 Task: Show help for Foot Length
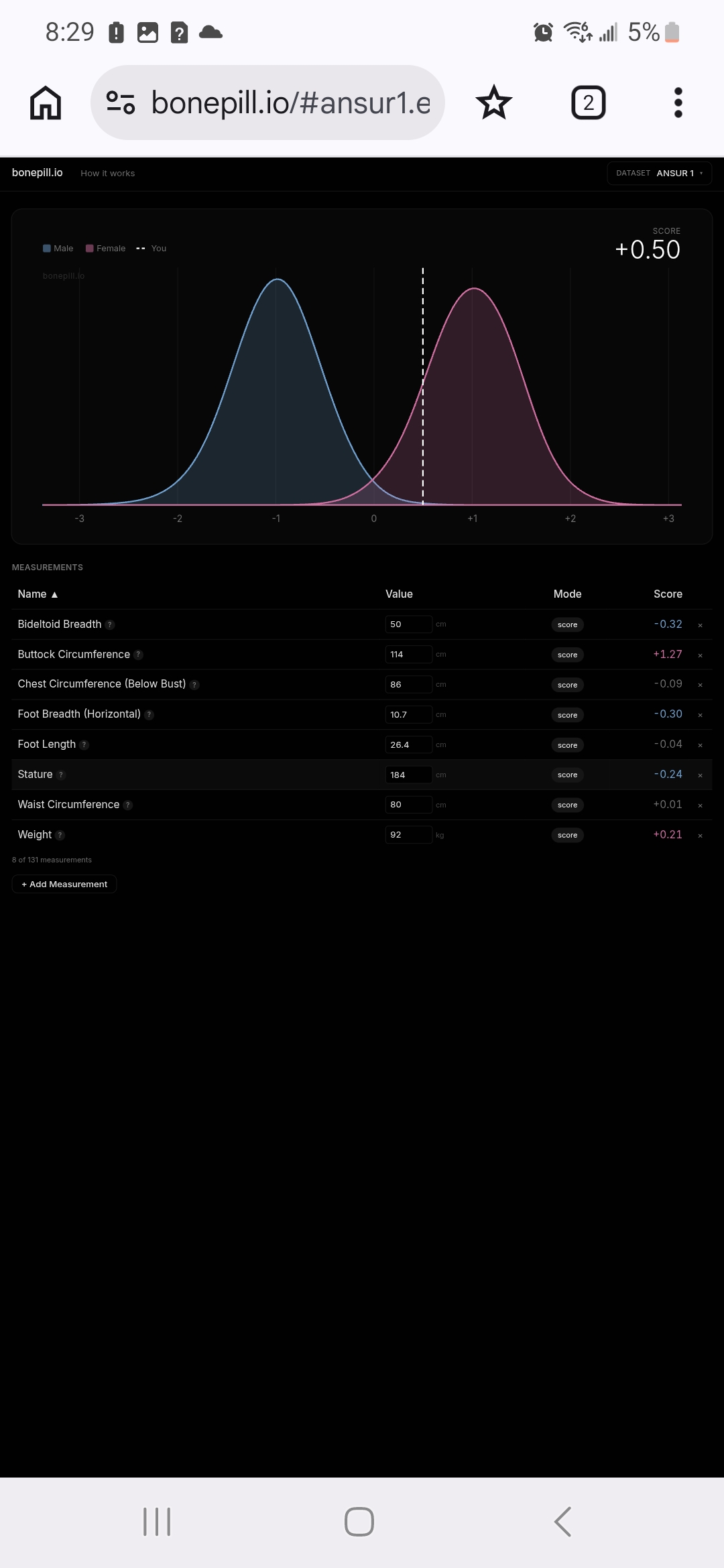pyautogui.click(x=84, y=745)
